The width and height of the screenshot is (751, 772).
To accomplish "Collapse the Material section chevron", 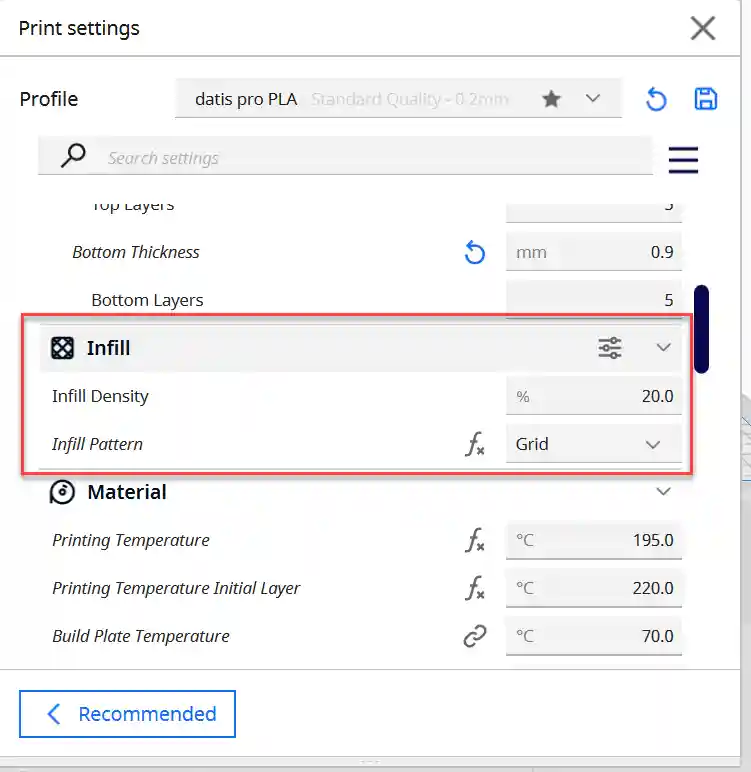I will pyautogui.click(x=663, y=491).
